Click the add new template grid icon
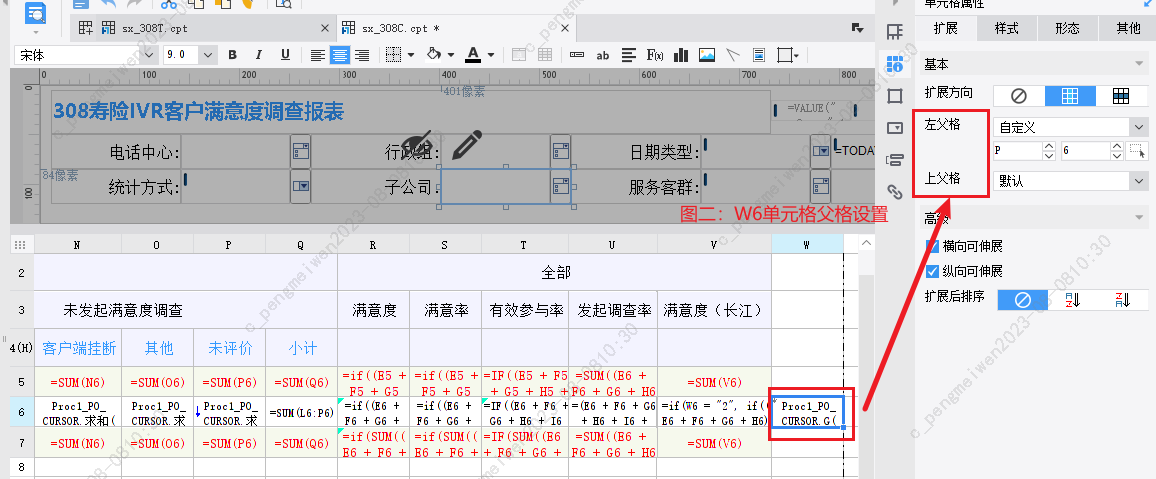The width and height of the screenshot is (1156, 479). click(x=86, y=29)
